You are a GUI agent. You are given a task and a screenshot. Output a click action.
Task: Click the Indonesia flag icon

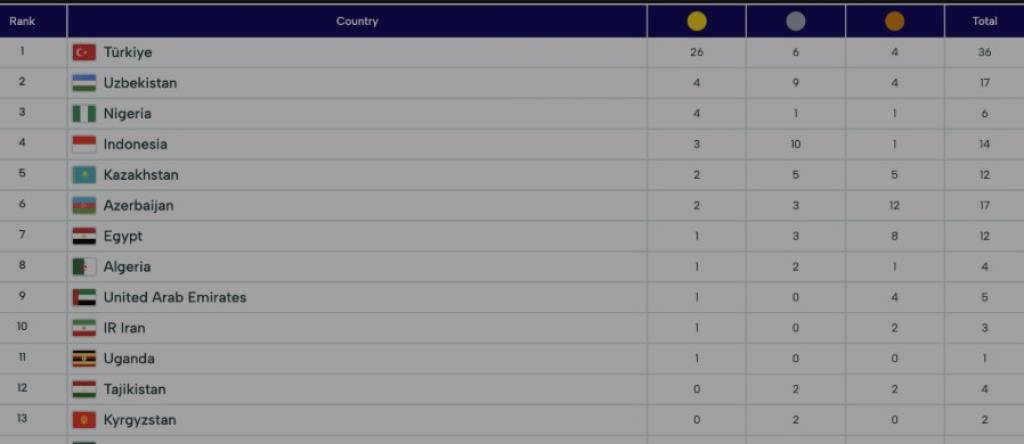click(x=84, y=144)
